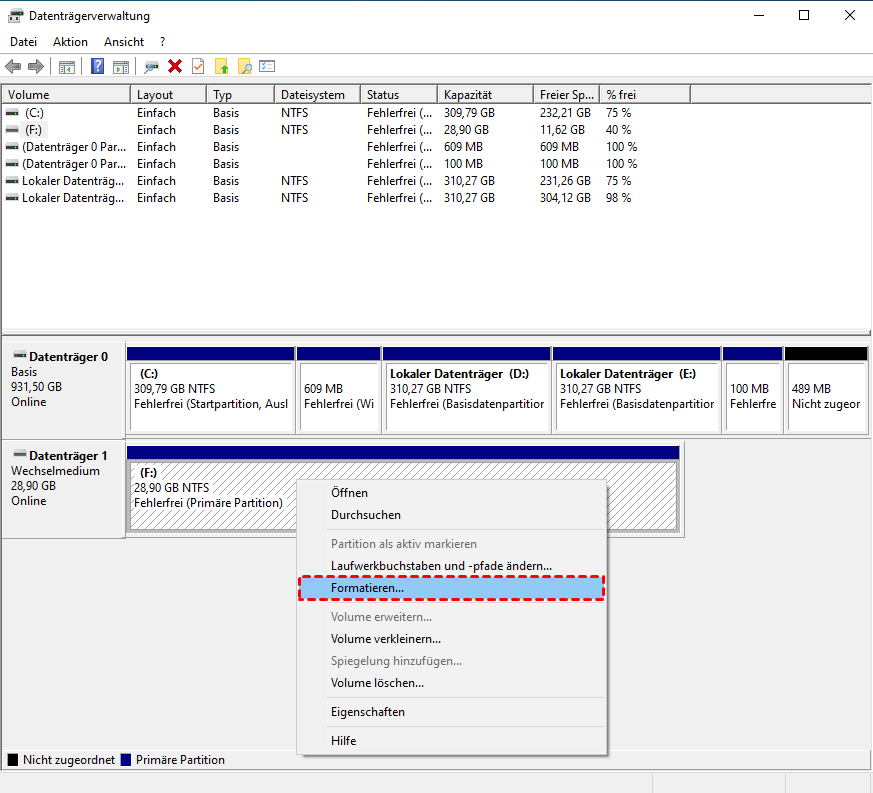This screenshot has width=873, height=793.
Task: Click Eigenschaften in the context menu
Action: click(368, 712)
